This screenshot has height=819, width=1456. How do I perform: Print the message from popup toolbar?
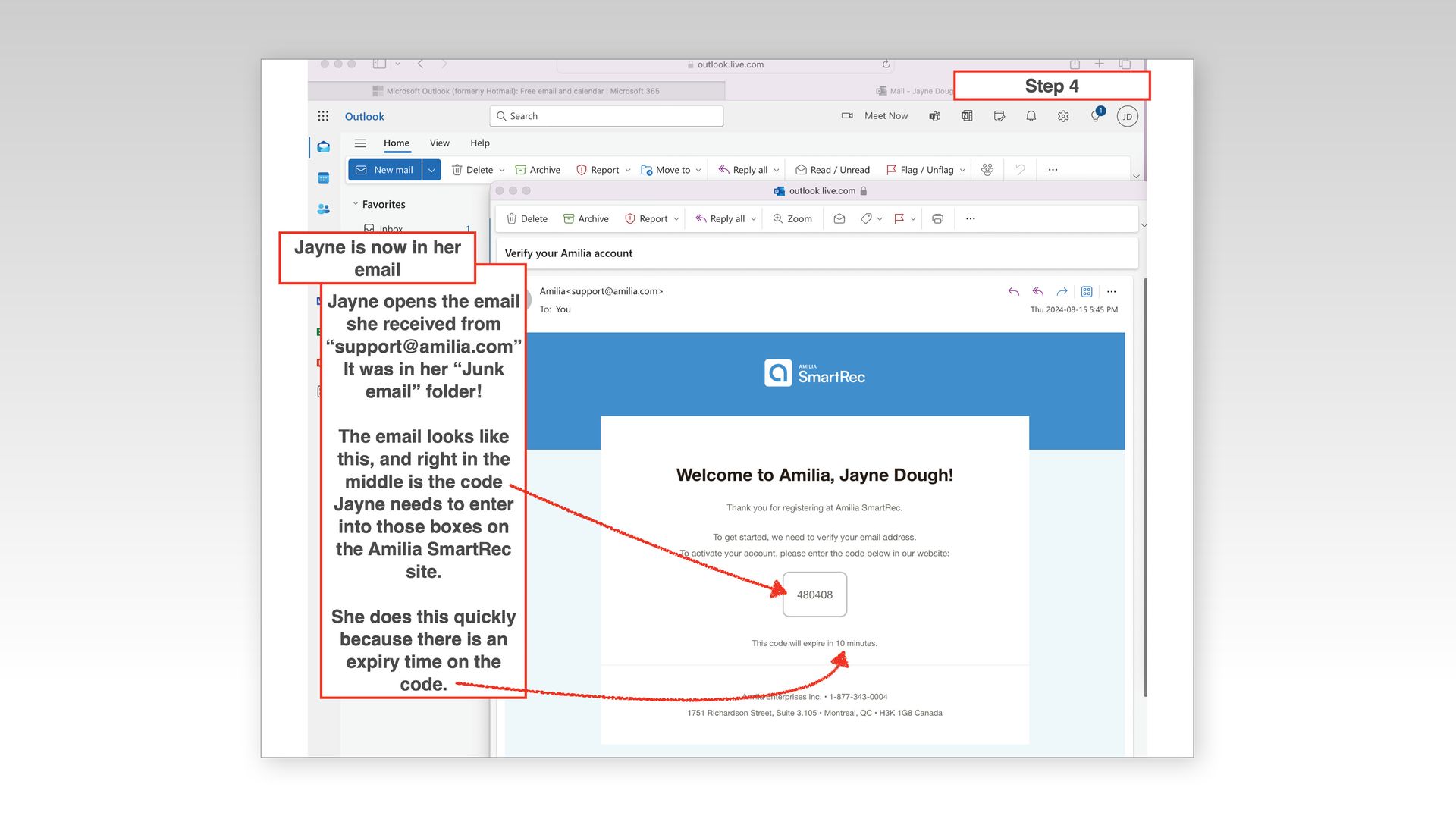938,219
